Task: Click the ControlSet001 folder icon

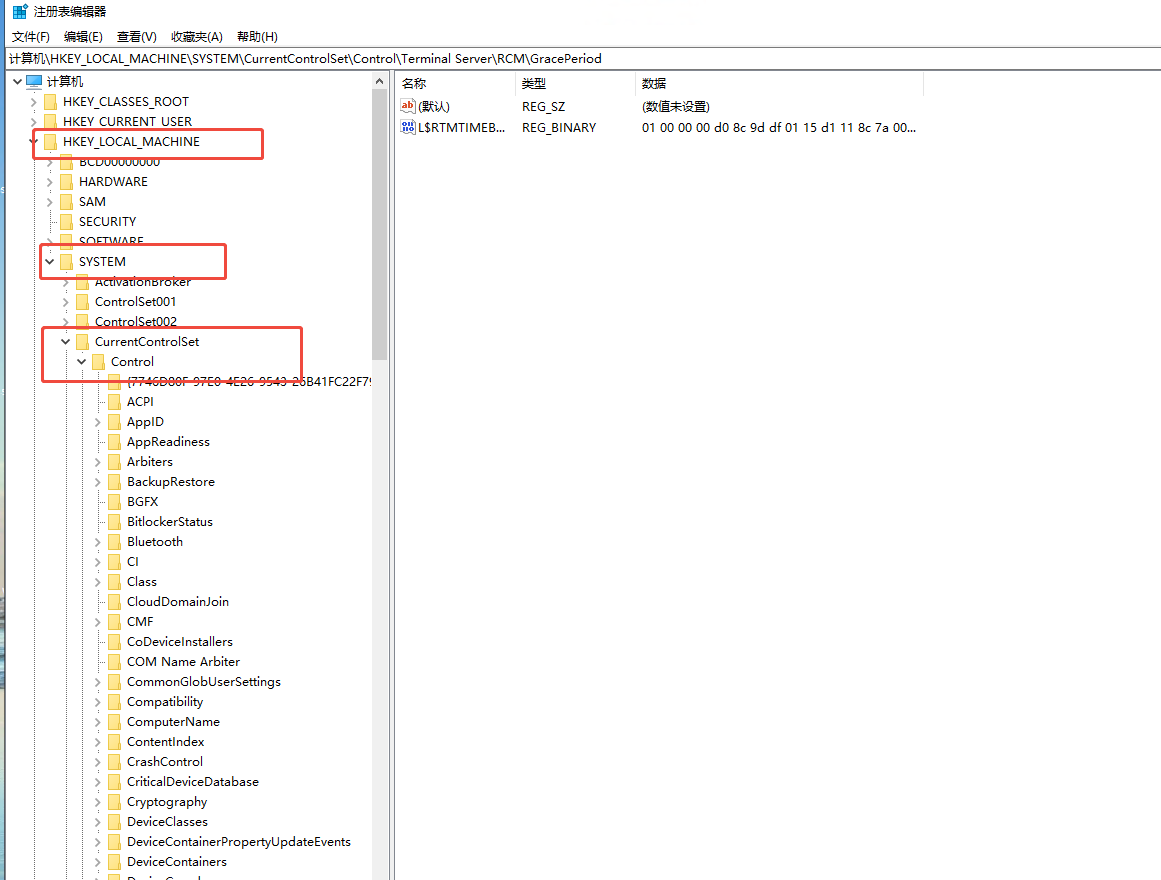Action: click(82, 301)
